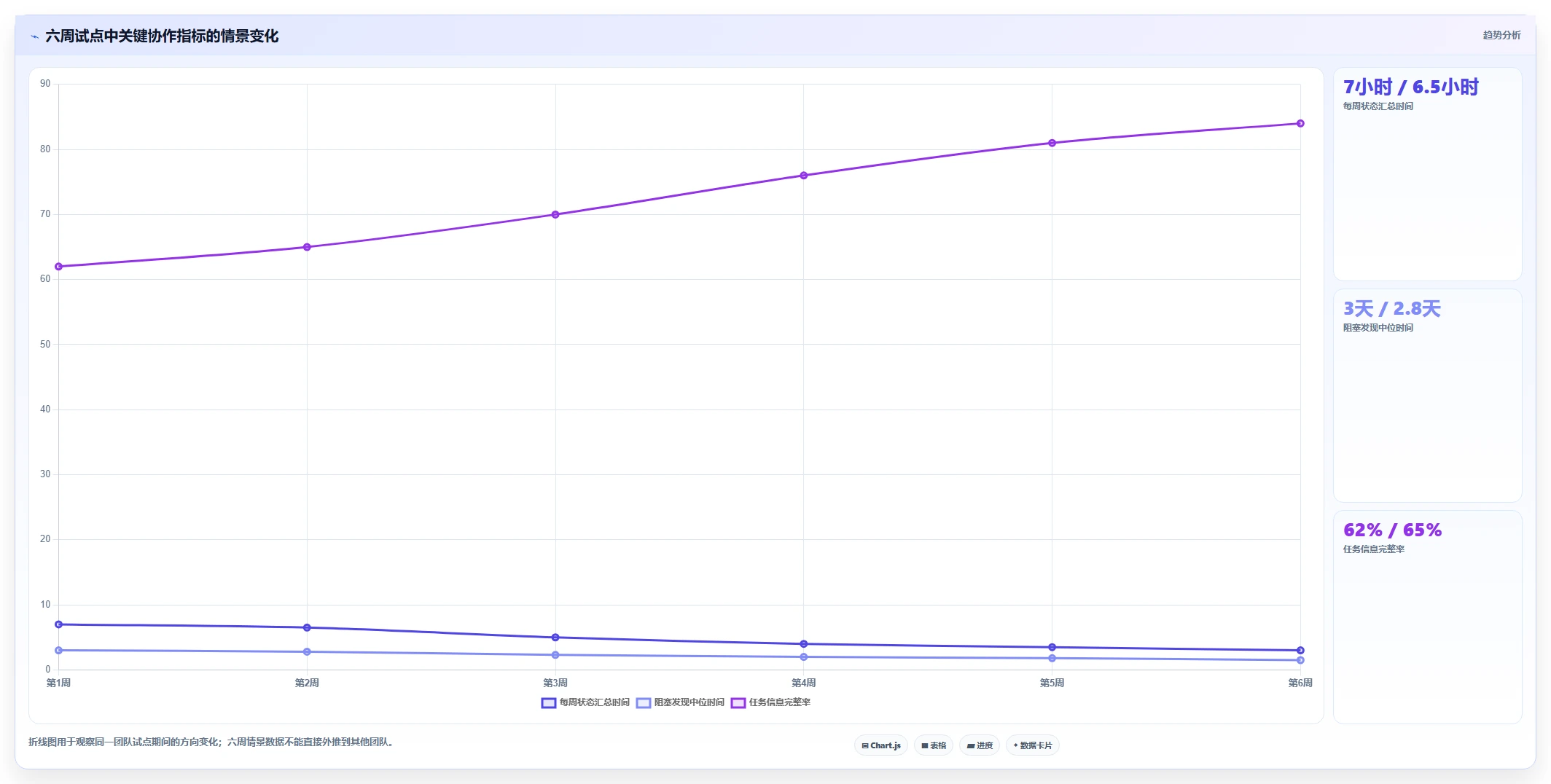
Task: Click the 阻塞发现中位时间 data point at 第3周
Action: click(555, 655)
